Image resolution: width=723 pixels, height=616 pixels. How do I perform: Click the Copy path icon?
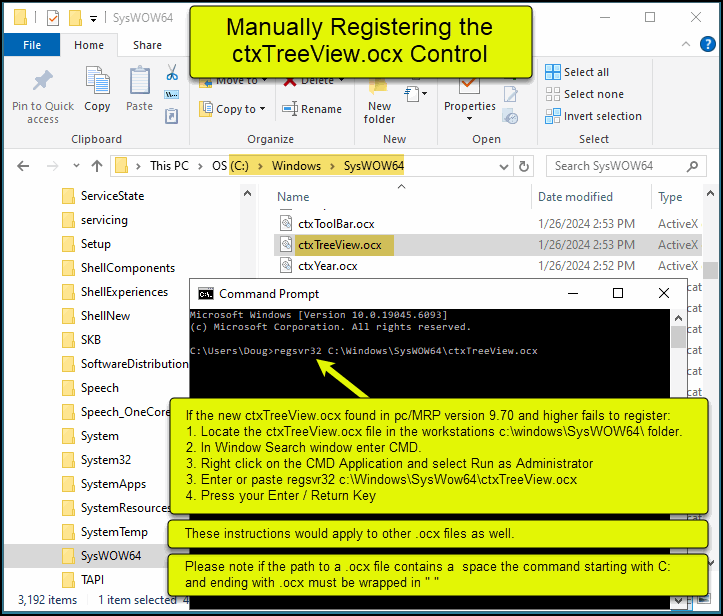(x=172, y=95)
